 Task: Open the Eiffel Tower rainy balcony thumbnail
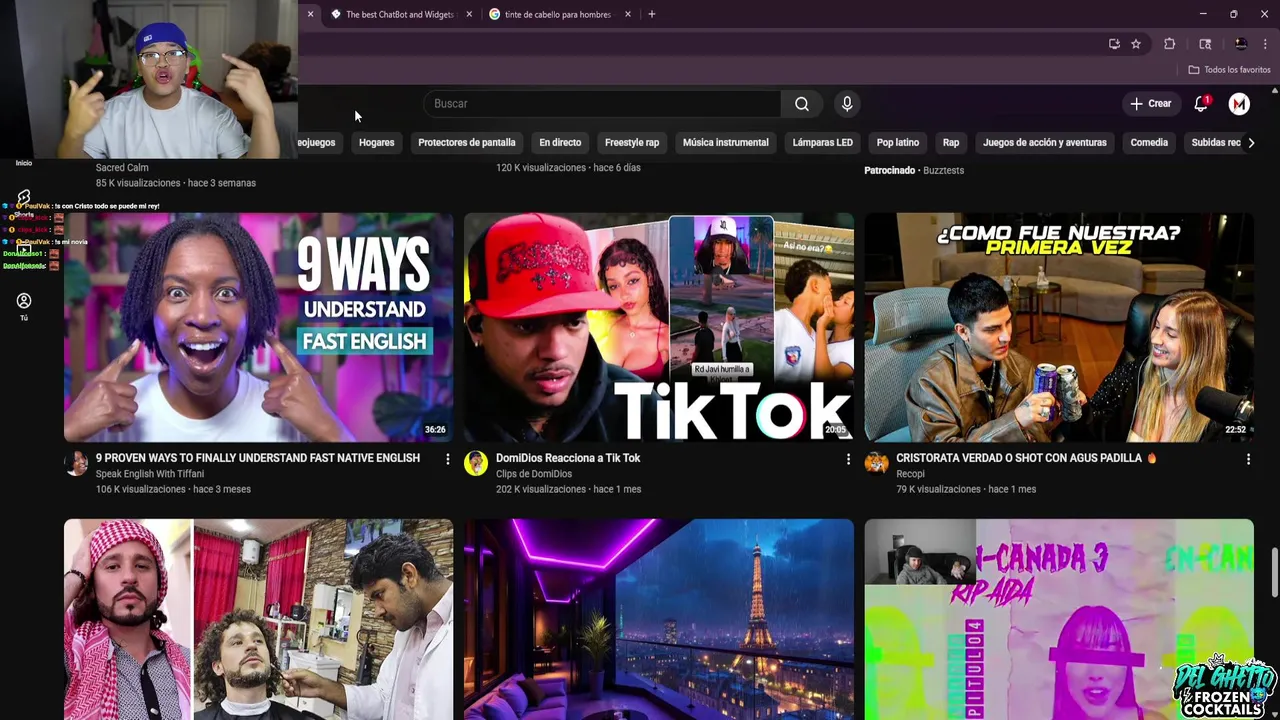[659, 619]
